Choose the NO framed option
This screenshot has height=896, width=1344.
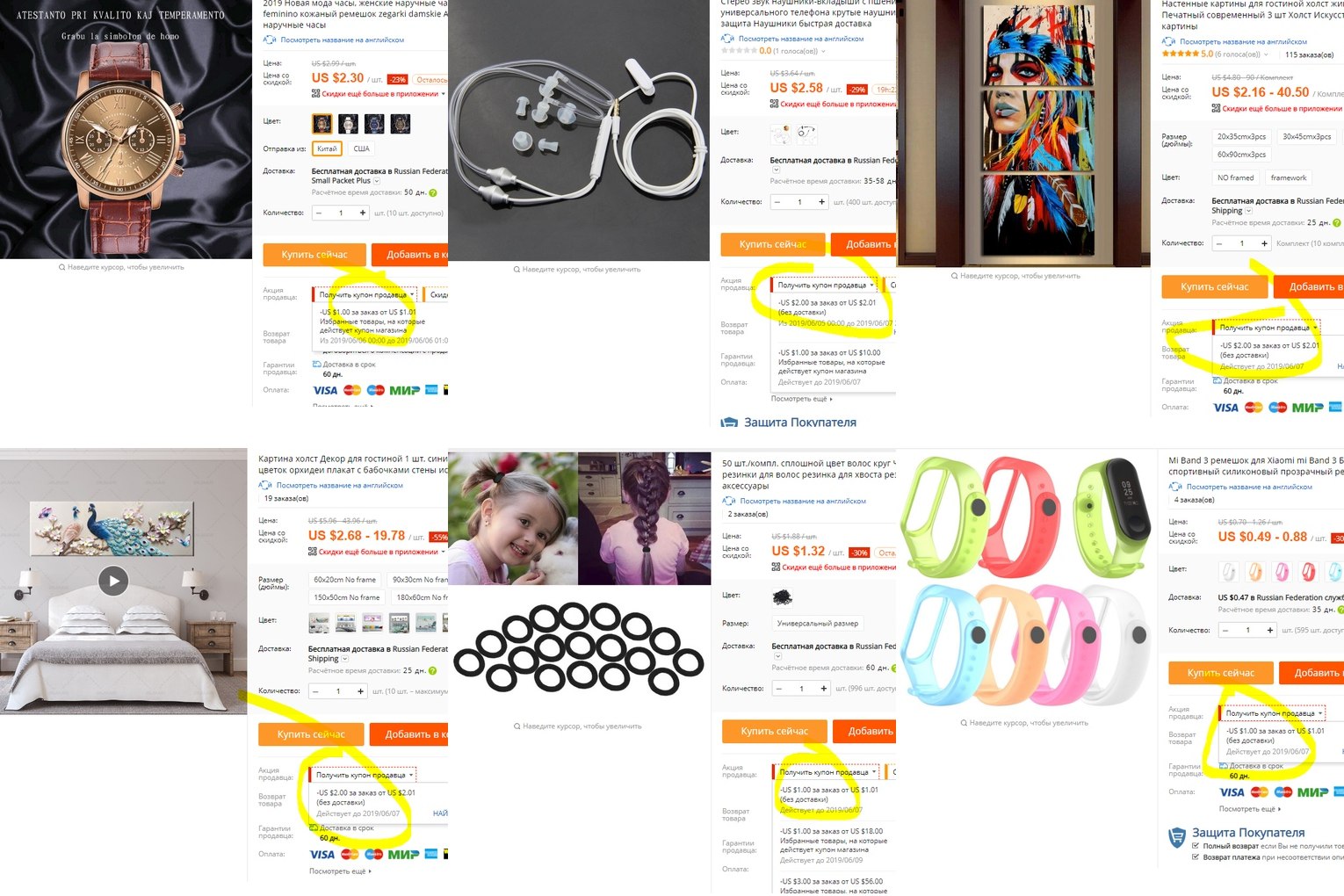point(1235,177)
